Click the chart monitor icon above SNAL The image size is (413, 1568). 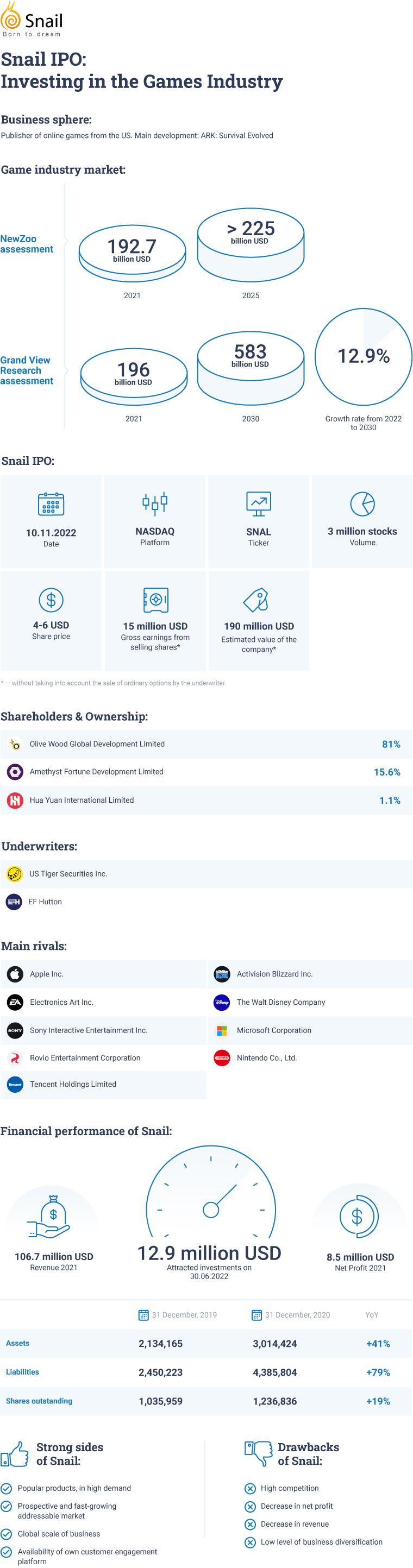(x=258, y=503)
